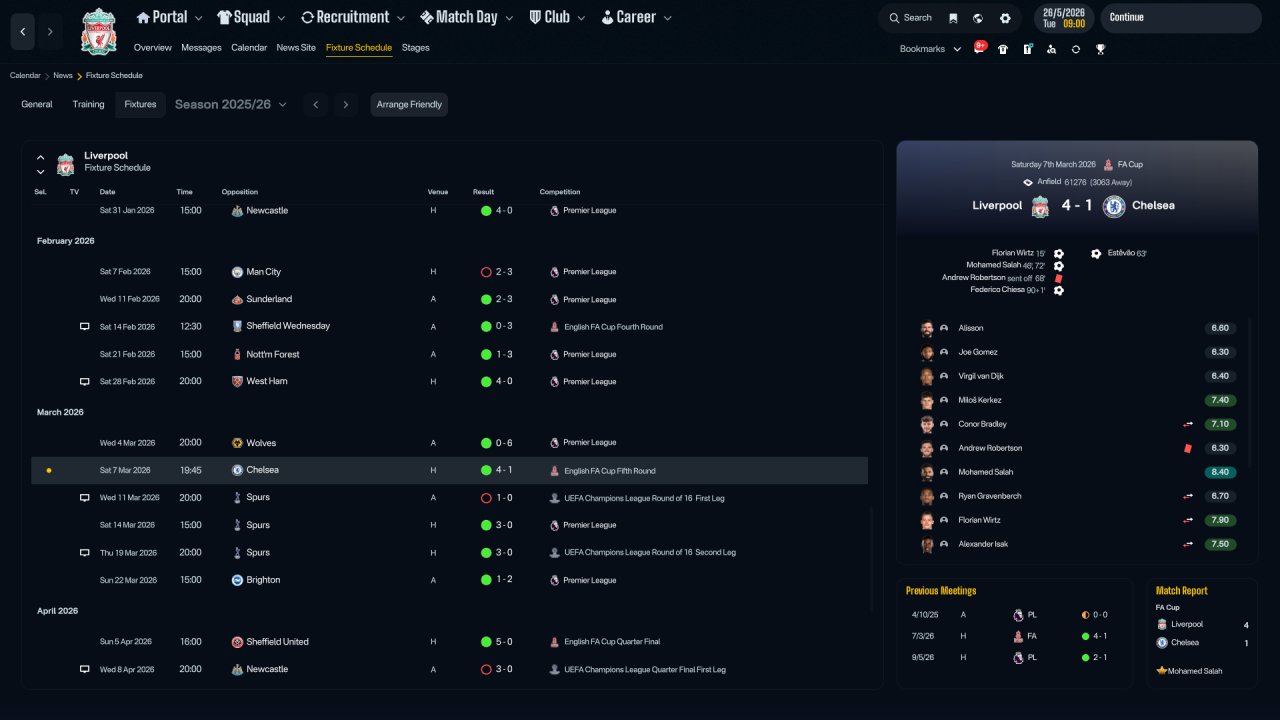Click the Brighton club crest
The image size is (1280, 720).
[x=237, y=580]
